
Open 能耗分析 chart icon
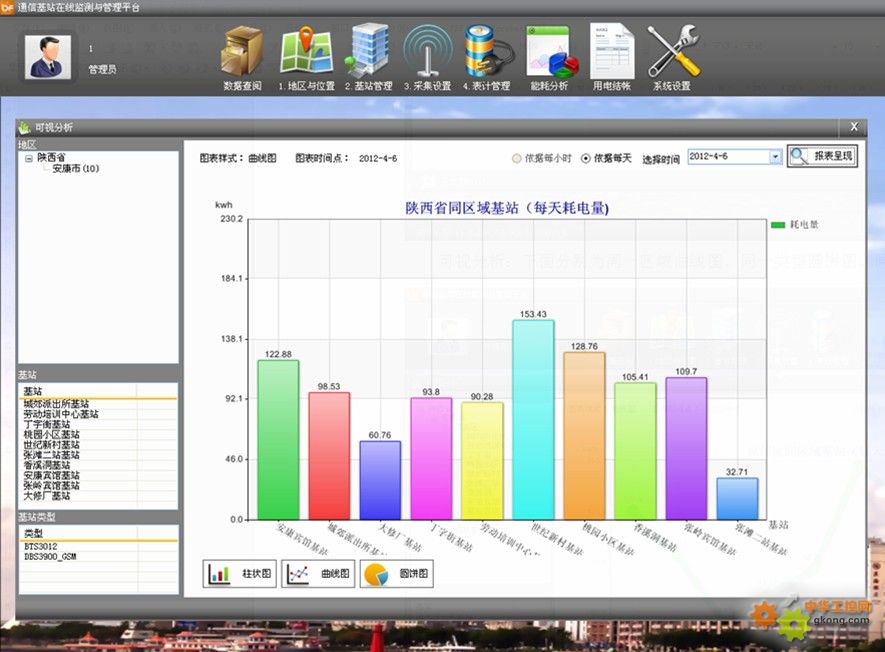coord(548,52)
